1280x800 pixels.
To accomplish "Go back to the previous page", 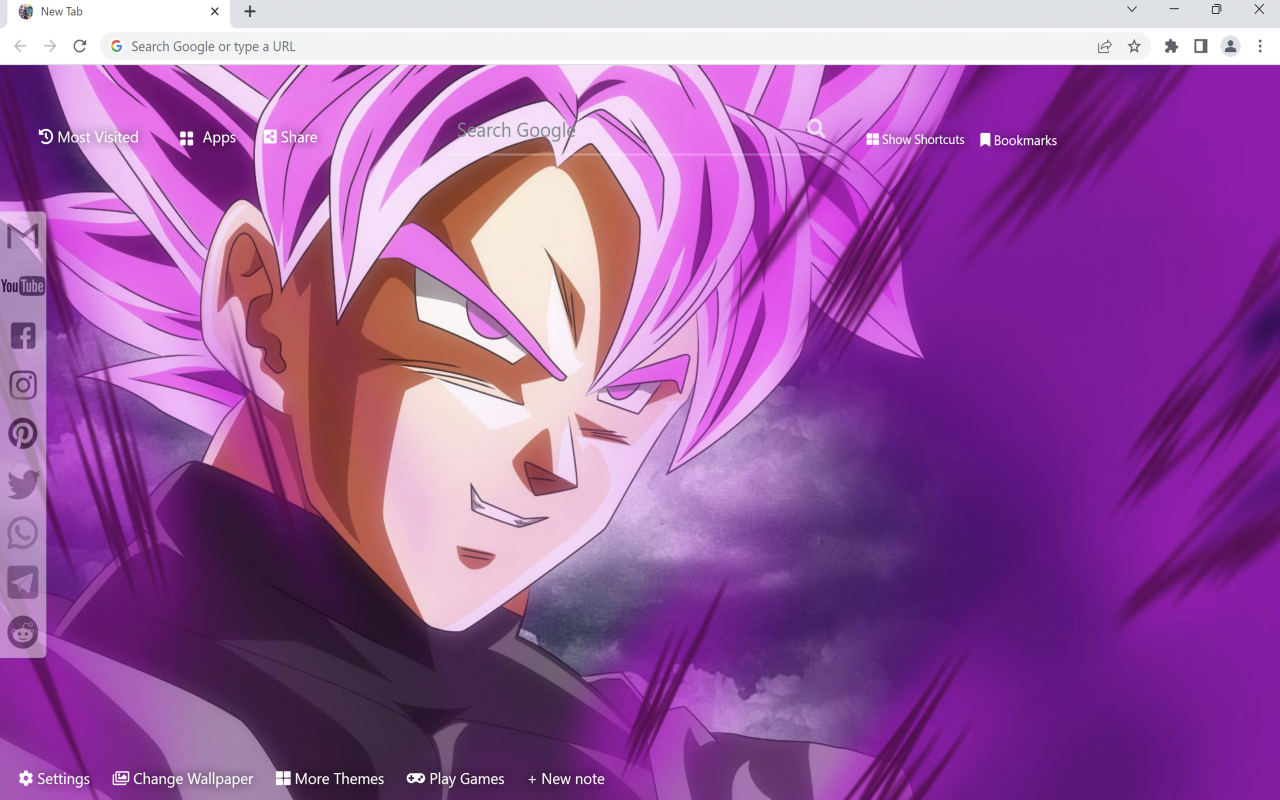I will (x=20, y=46).
